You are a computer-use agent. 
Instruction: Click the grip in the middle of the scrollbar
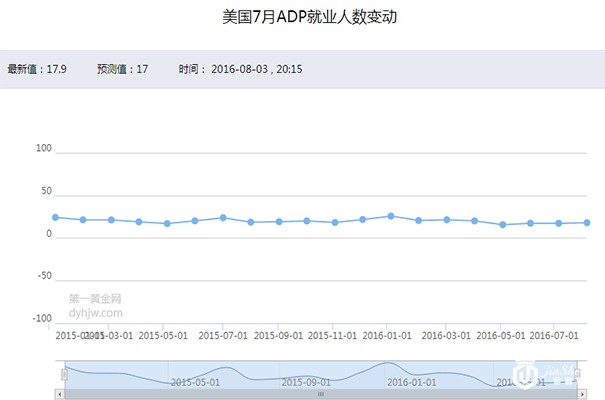point(321,394)
